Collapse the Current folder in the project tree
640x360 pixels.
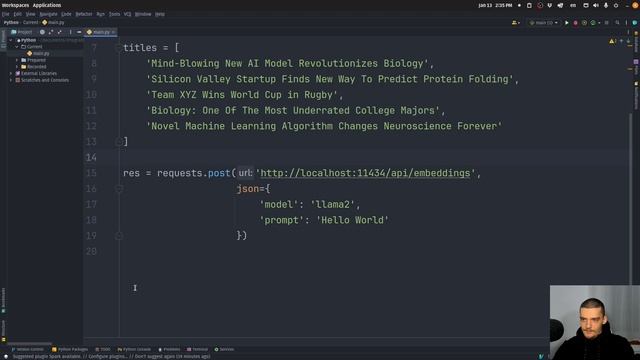click(17, 47)
